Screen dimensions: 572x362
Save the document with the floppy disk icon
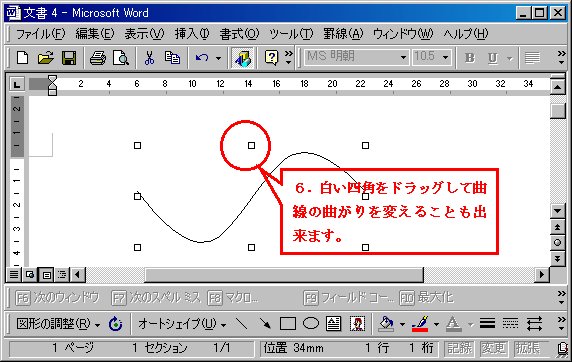pyautogui.click(x=69, y=58)
